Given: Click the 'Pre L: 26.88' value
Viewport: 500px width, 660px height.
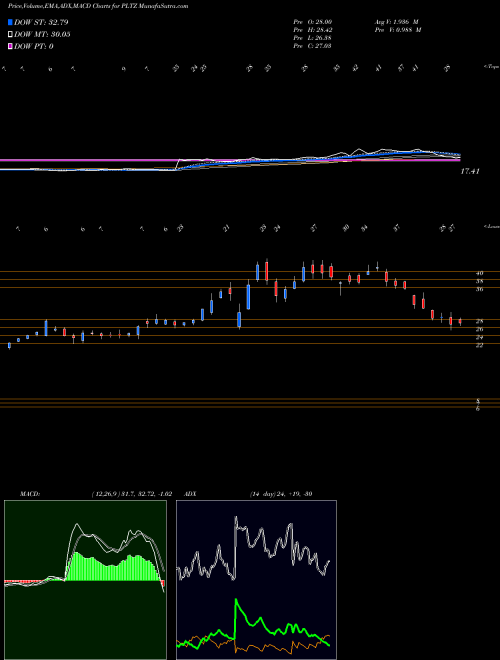Looking at the screenshot, I should point(313,38).
